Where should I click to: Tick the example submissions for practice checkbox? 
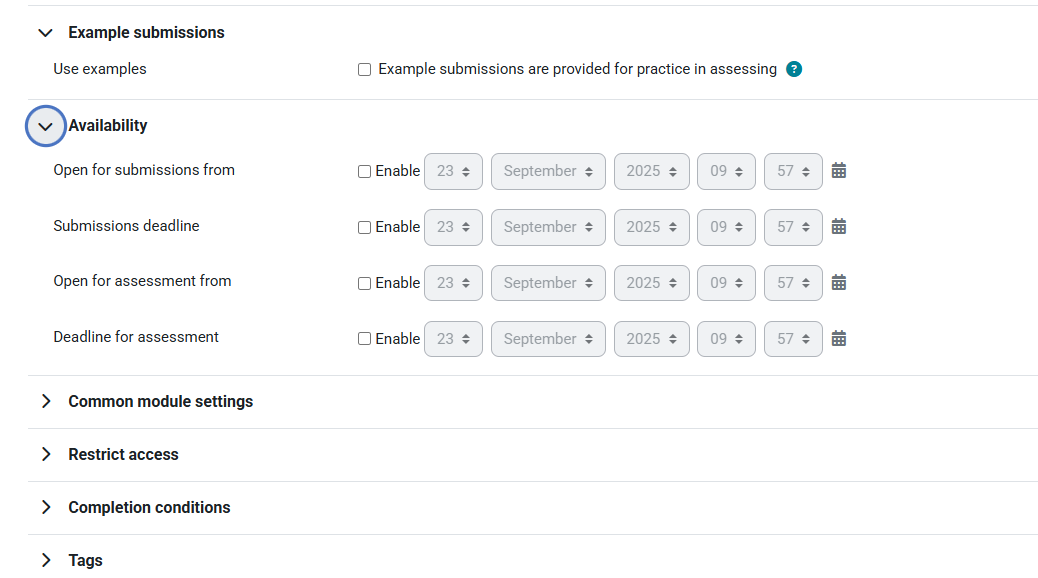[x=365, y=70]
